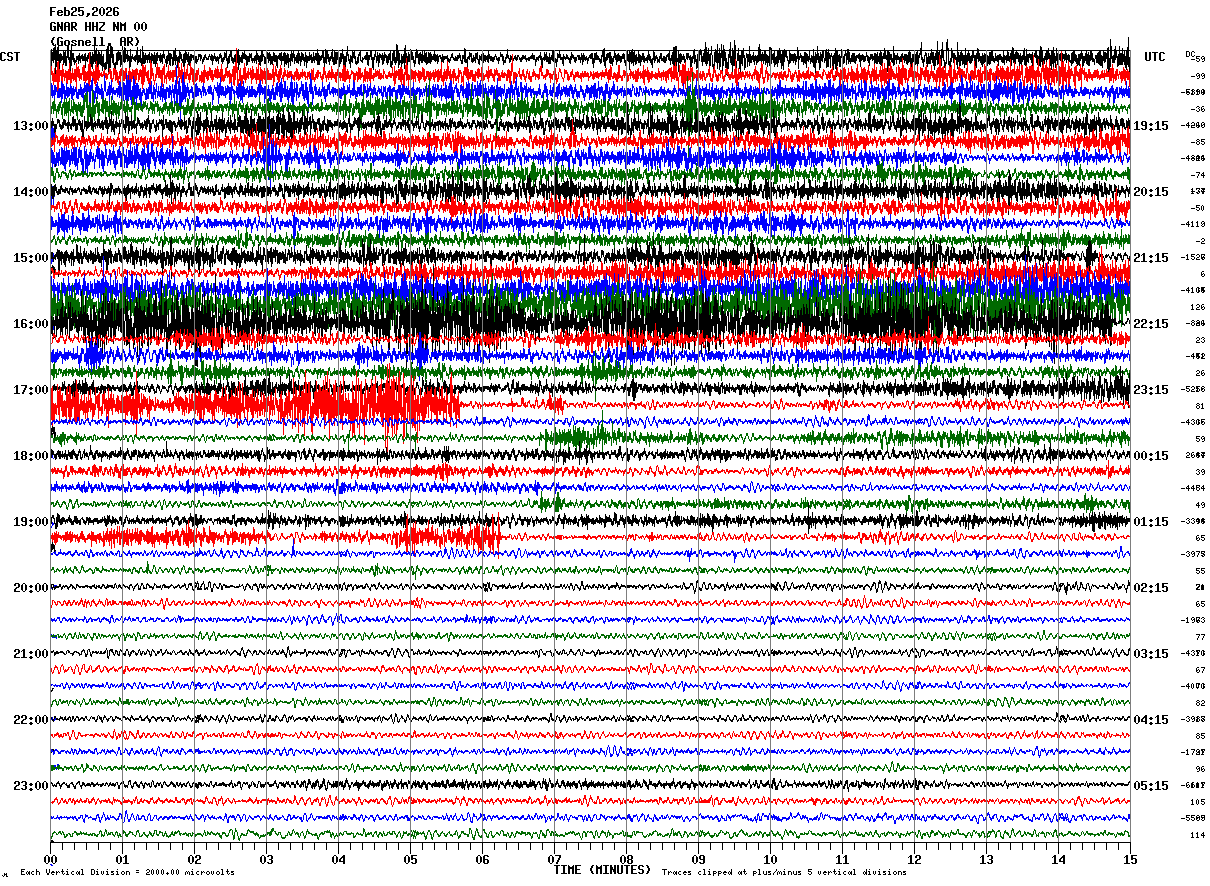The width and height of the screenshot is (1210, 886).
Task: Click the 15:00 CST time label
Action: point(31,258)
